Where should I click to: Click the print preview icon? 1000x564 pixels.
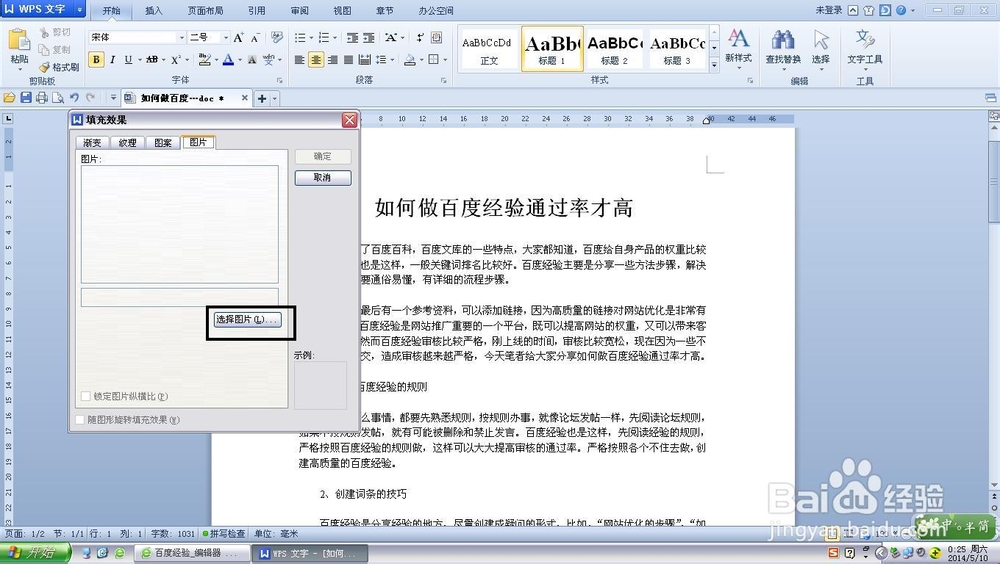click(57, 98)
